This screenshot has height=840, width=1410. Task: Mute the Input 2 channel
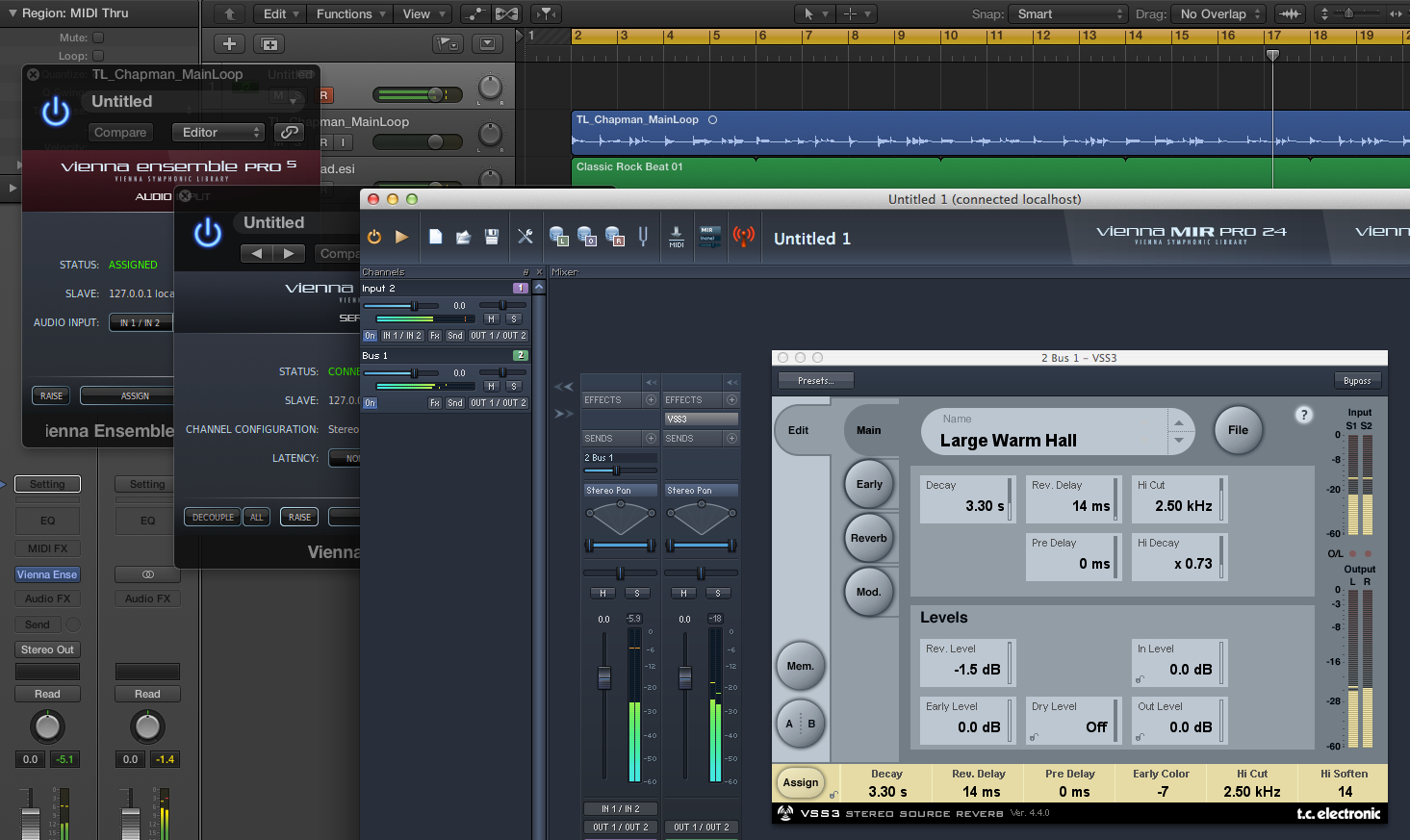(491, 318)
